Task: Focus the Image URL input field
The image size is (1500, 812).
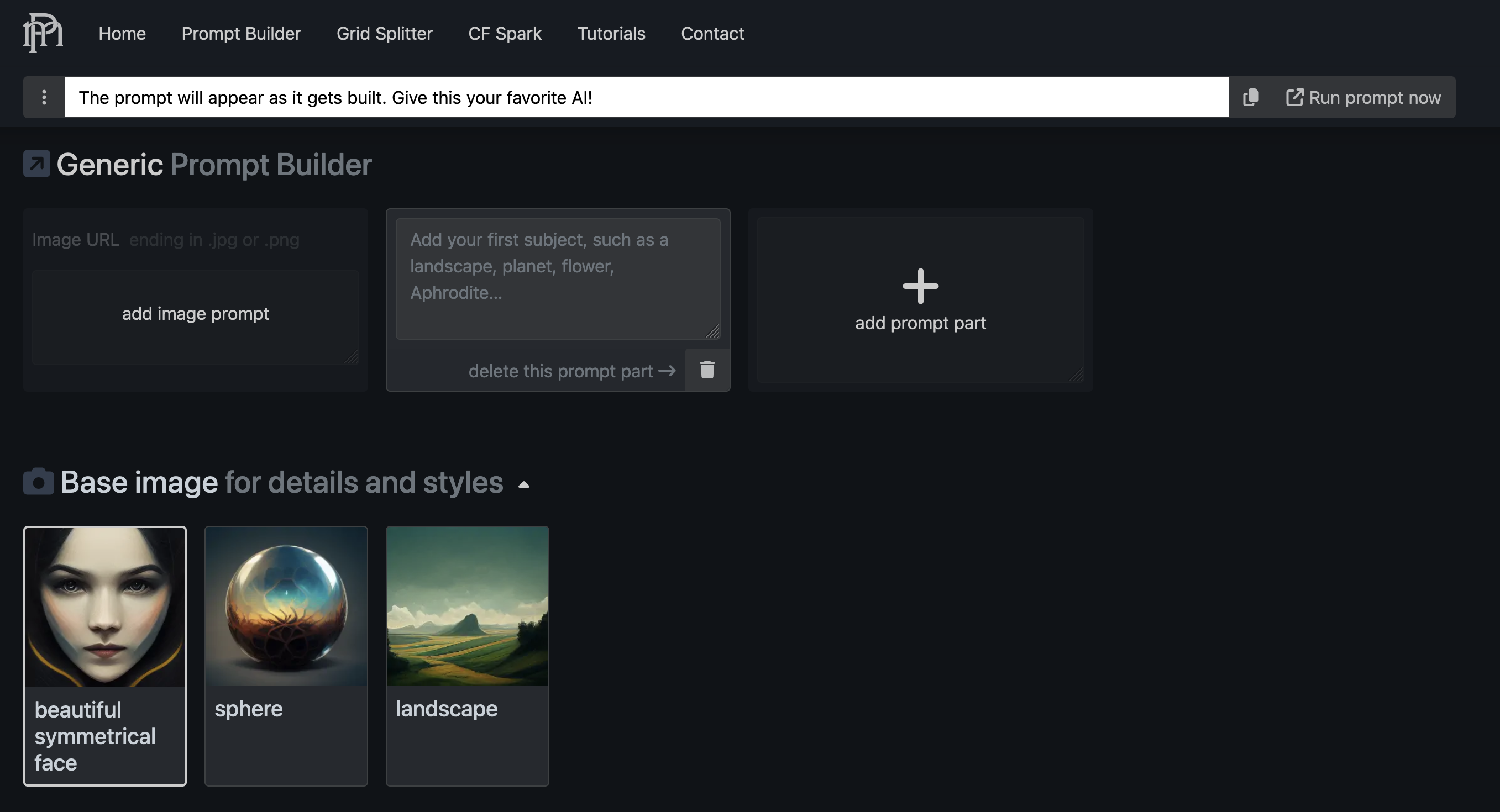Action: [x=196, y=240]
